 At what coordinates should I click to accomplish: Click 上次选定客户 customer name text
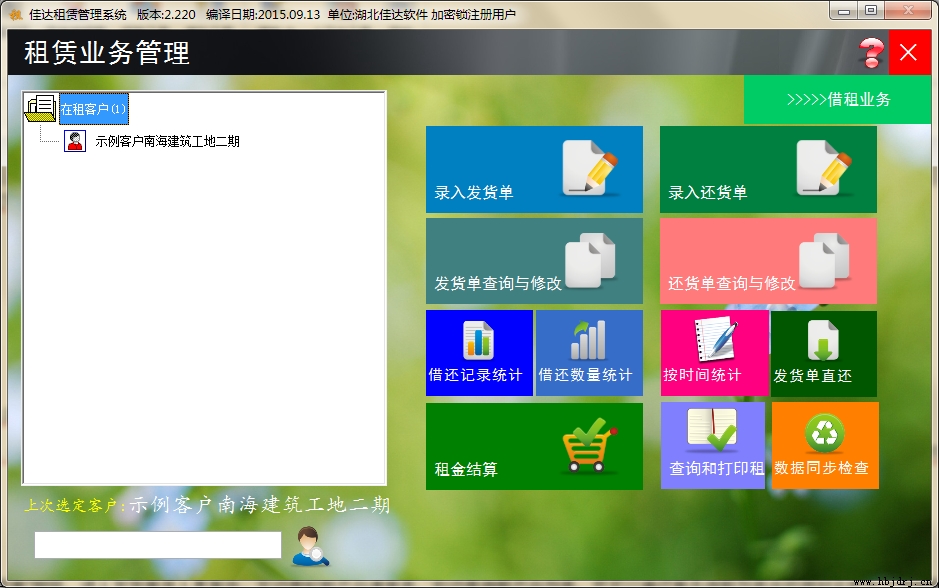click(260, 505)
